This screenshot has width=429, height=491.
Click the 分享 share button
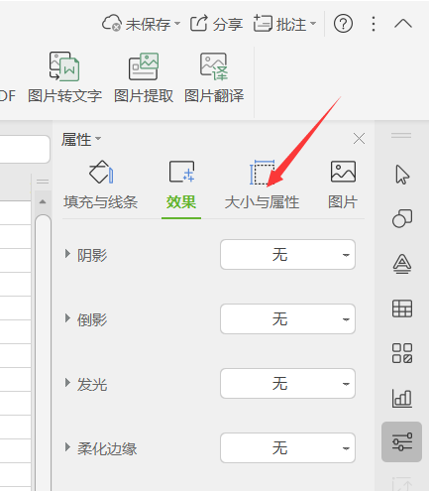216,24
